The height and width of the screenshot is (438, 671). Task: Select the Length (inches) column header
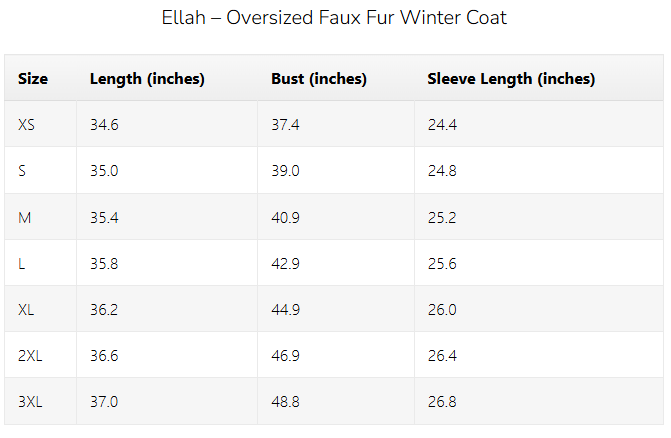pos(147,79)
